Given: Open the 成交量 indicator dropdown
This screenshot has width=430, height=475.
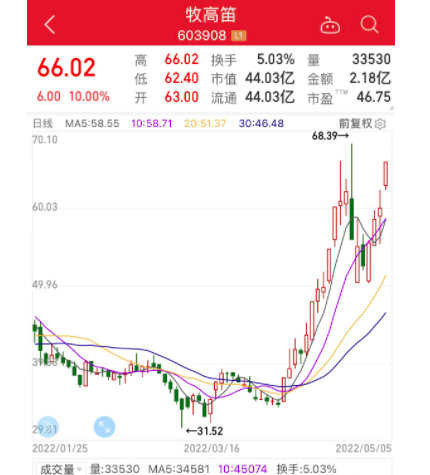Looking at the screenshot, I should 60,469.
